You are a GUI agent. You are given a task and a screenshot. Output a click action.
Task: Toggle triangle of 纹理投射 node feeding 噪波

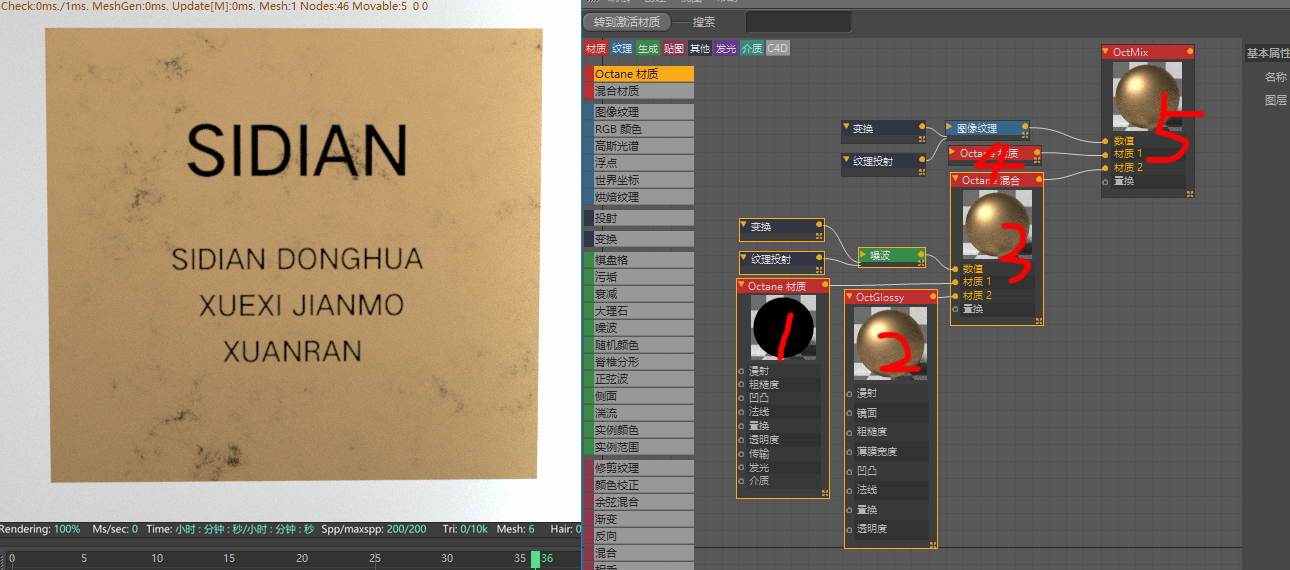tap(745, 259)
